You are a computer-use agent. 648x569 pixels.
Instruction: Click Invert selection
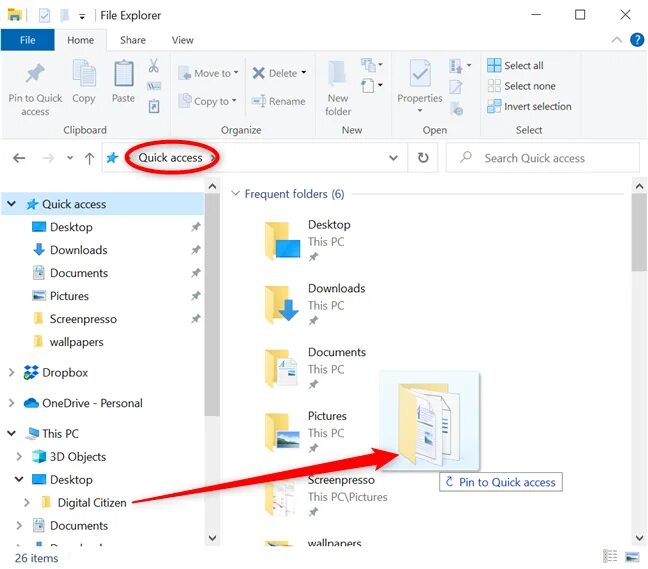(529, 106)
